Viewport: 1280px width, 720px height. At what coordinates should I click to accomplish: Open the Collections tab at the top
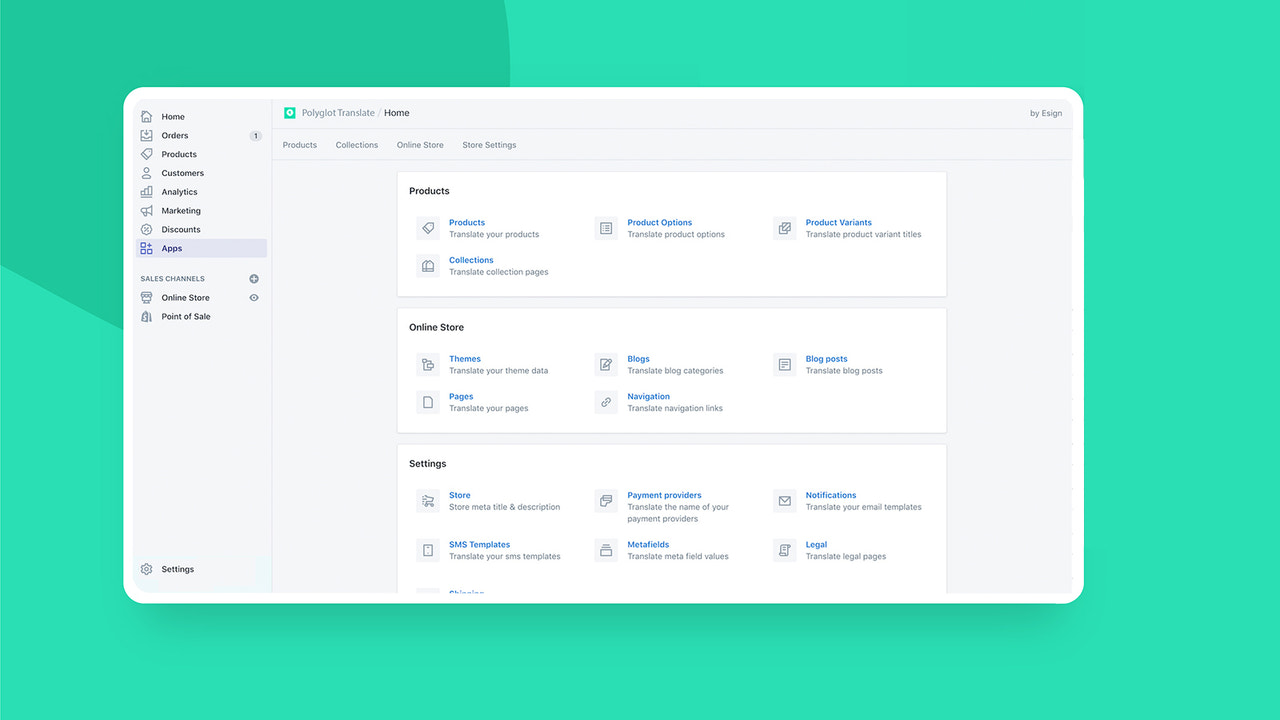(x=356, y=145)
